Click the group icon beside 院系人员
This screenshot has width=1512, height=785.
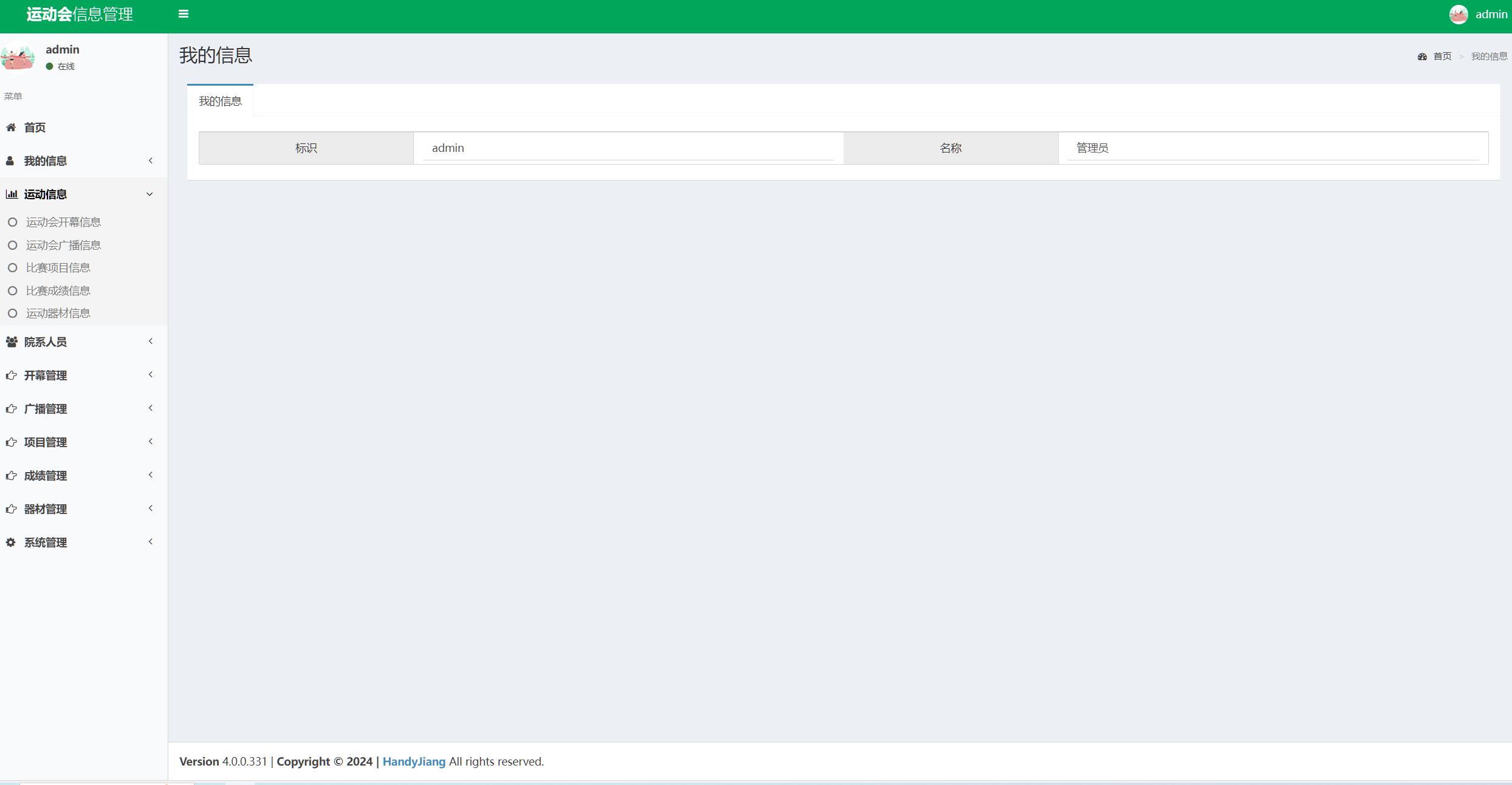11,341
